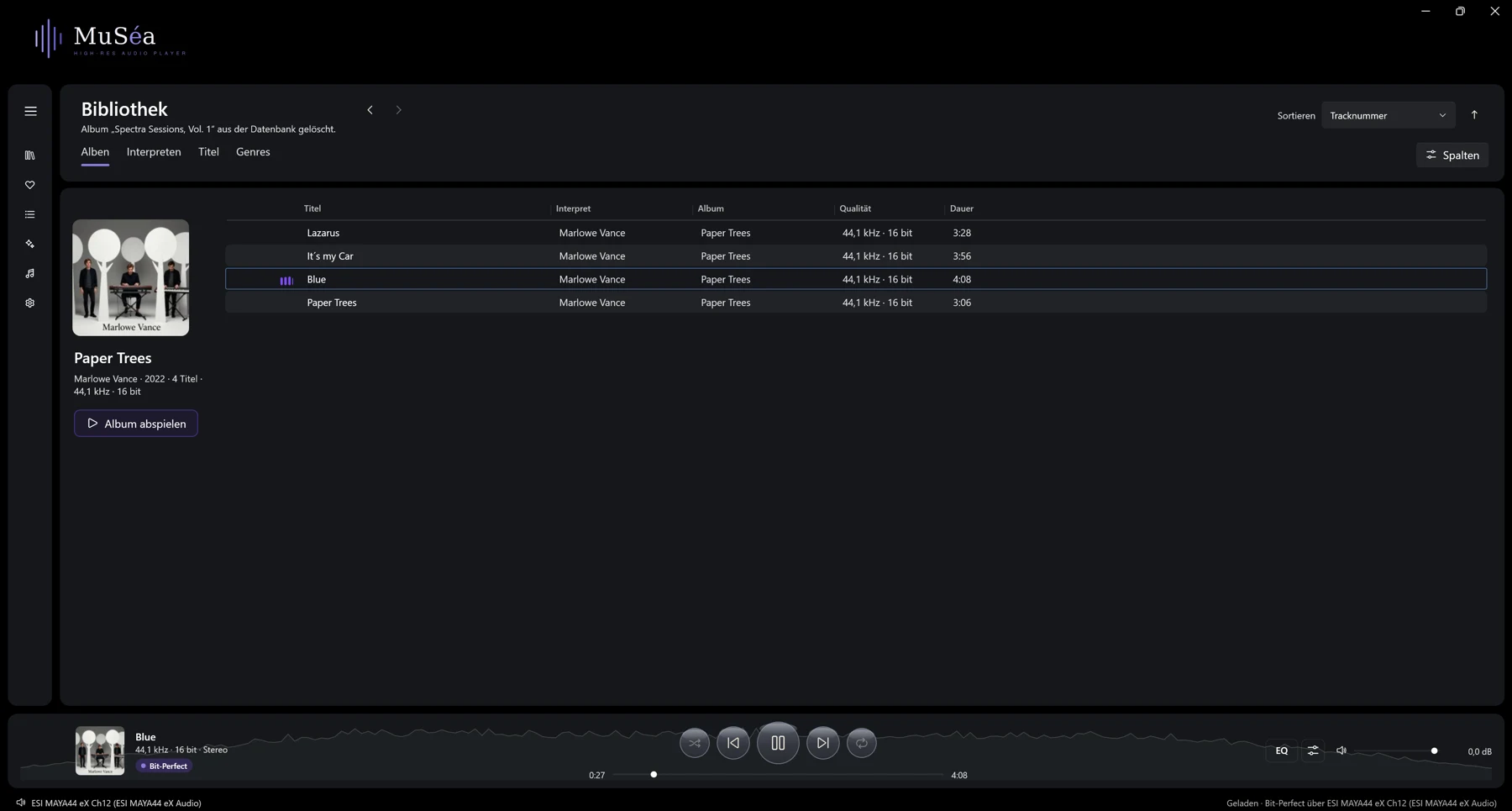
Task: Click the MuSéa logo
Action: pyautogui.click(x=110, y=39)
